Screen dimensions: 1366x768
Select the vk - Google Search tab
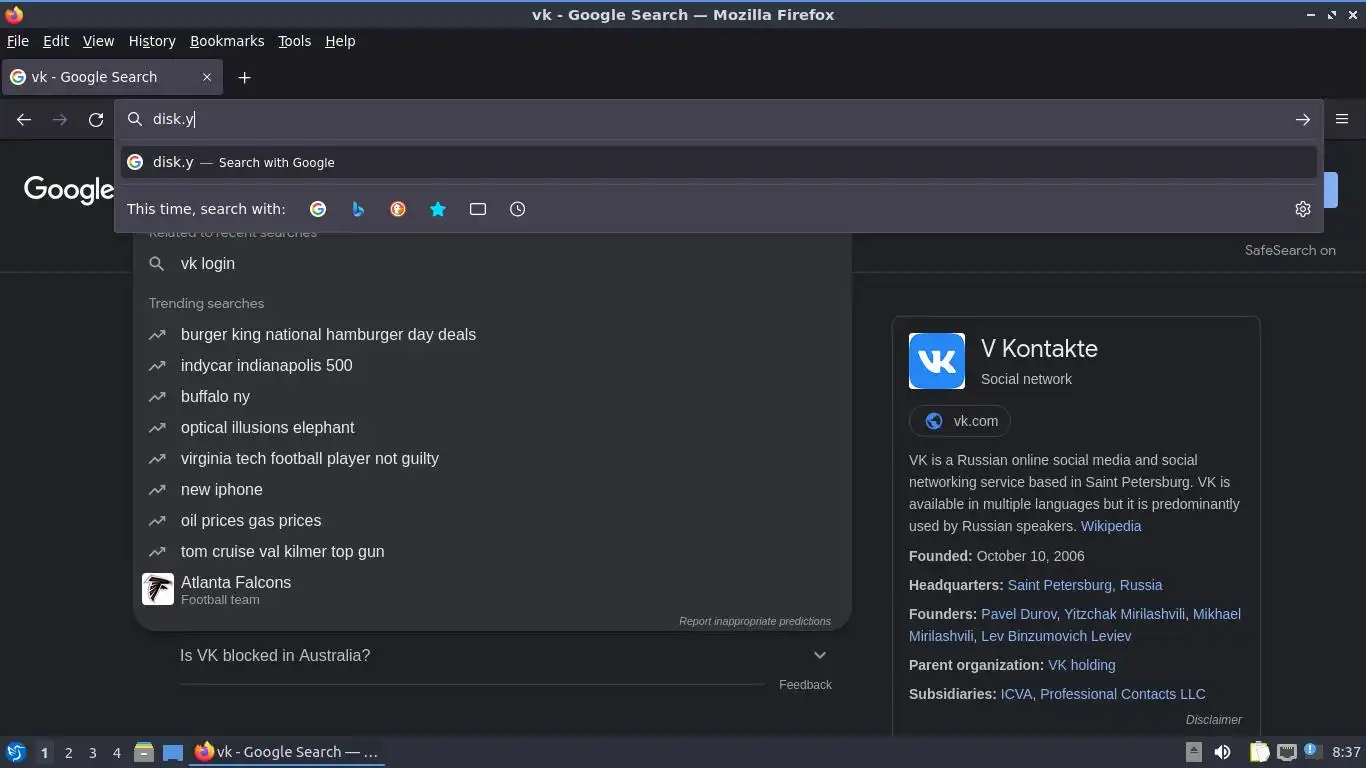tap(112, 77)
